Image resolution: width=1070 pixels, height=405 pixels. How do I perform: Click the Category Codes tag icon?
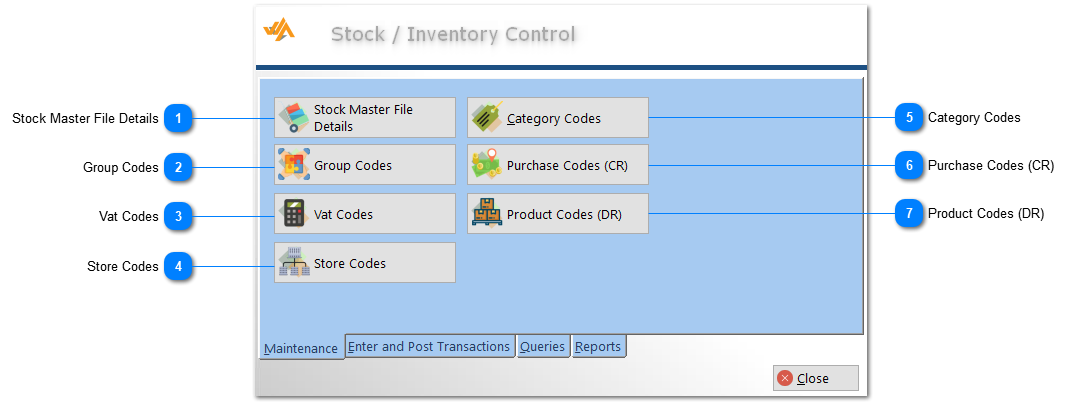(x=487, y=118)
